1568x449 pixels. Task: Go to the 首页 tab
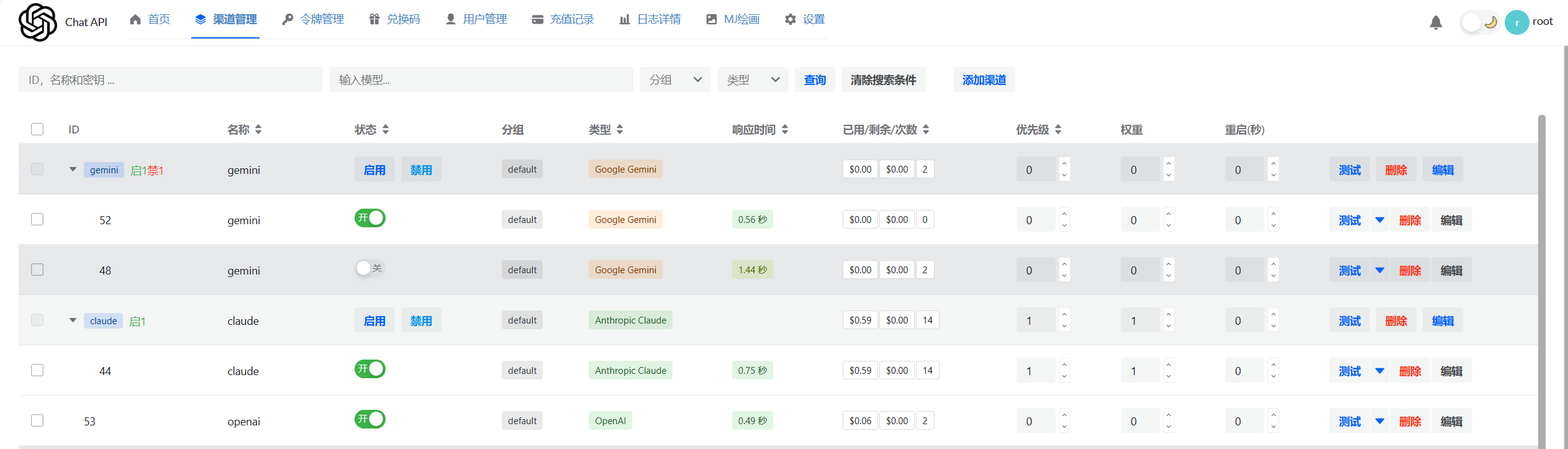click(x=150, y=19)
